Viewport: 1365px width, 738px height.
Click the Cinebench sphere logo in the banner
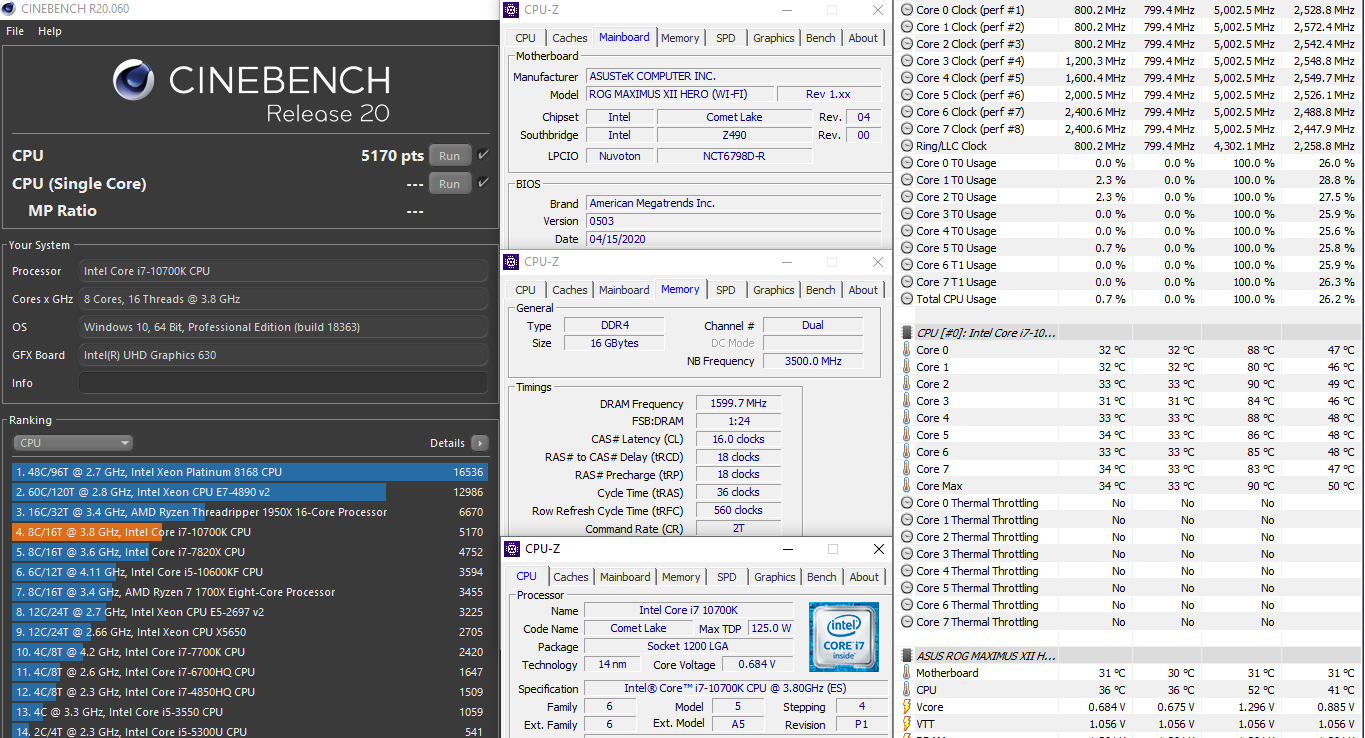[x=133, y=80]
